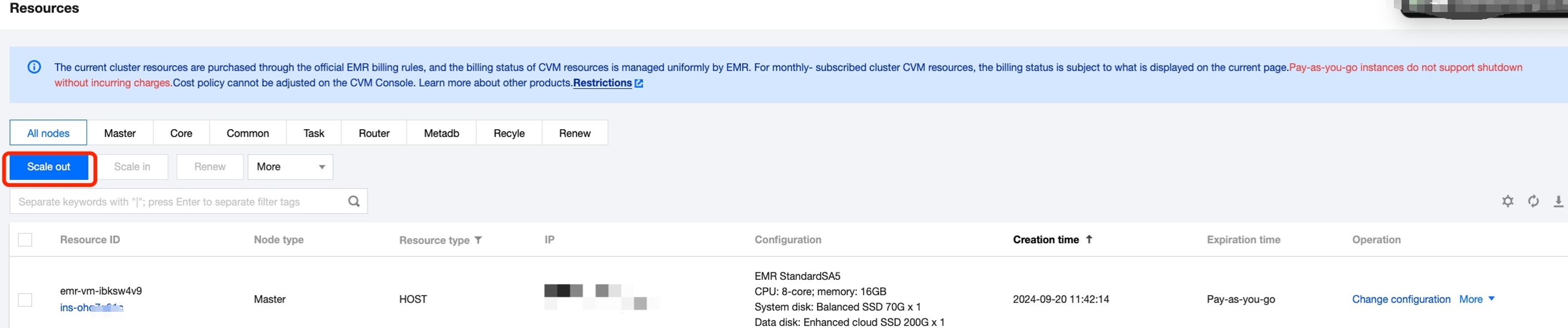The width and height of the screenshot is (1568, 328).
Task: Click external link icon beside Restrictions
Action: 638,83
